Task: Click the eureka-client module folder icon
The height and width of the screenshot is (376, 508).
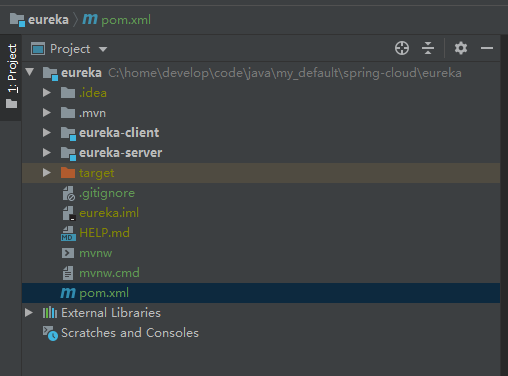Action: pyautogui.click(x=68, y=133)
